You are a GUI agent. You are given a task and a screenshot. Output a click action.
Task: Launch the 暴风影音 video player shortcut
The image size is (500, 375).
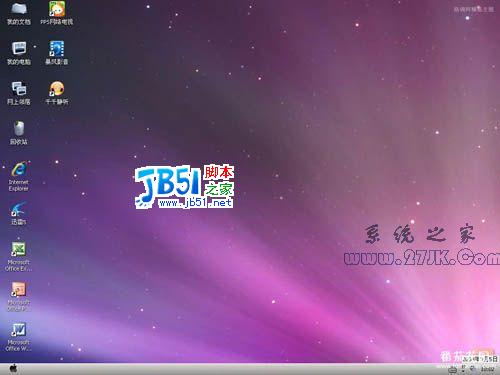coord(57,53)
